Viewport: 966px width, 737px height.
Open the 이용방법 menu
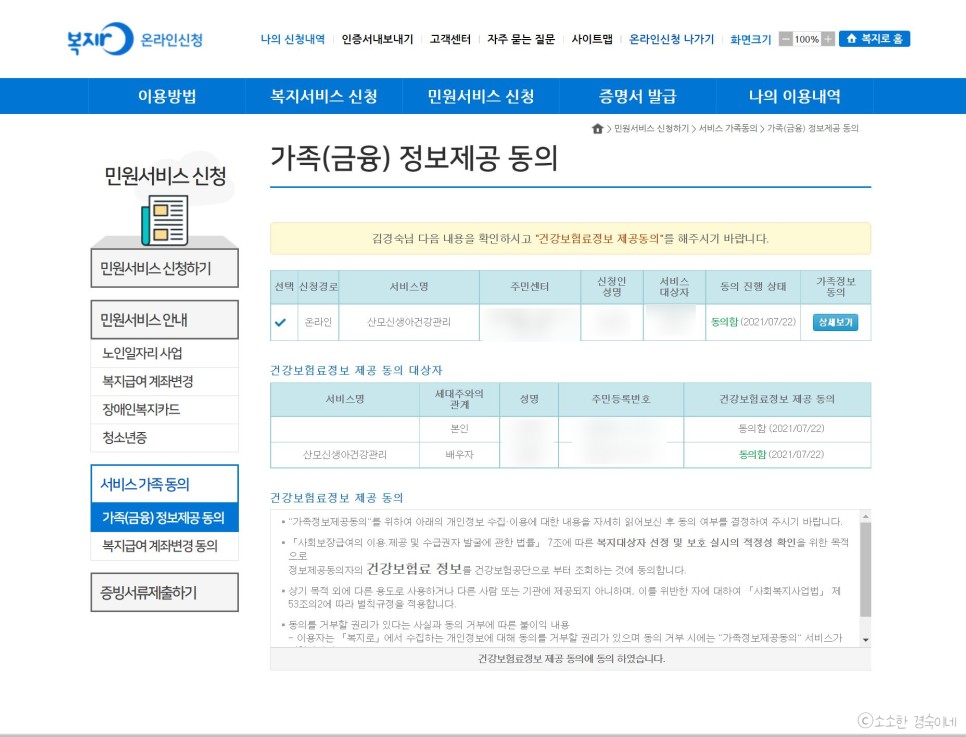point(167,96)
